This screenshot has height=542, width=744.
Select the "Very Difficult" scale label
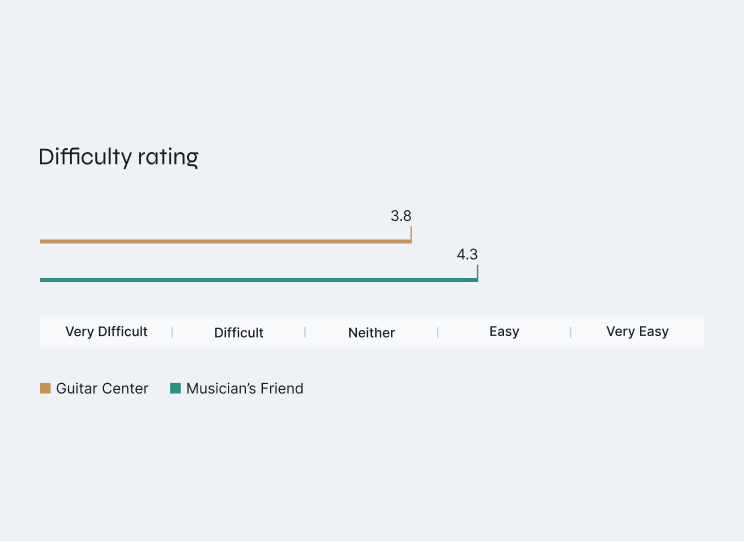tap(106, 332)
